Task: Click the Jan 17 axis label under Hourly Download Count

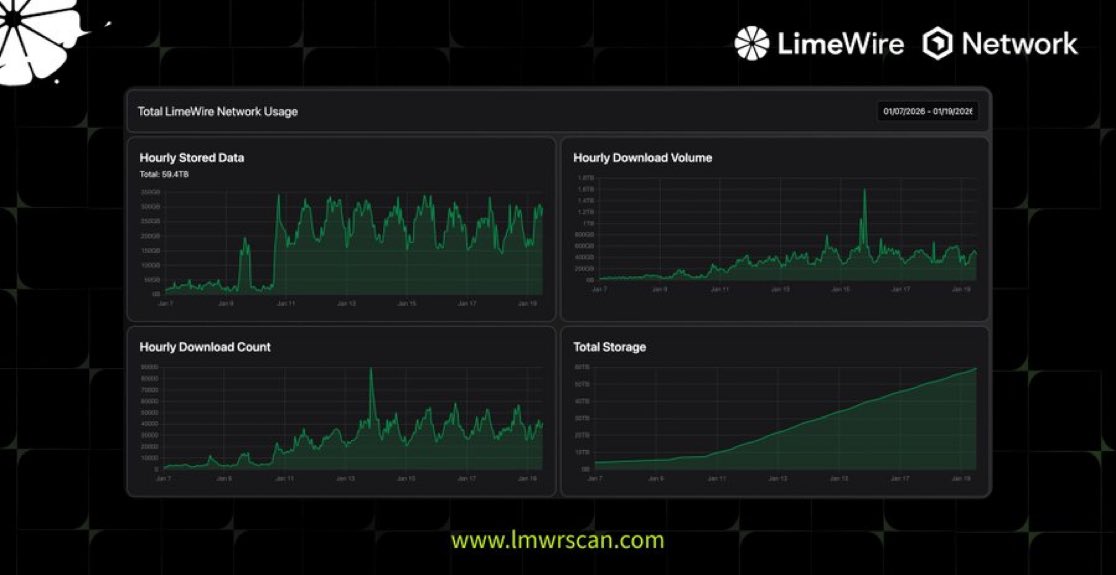Action: point(467,479)
